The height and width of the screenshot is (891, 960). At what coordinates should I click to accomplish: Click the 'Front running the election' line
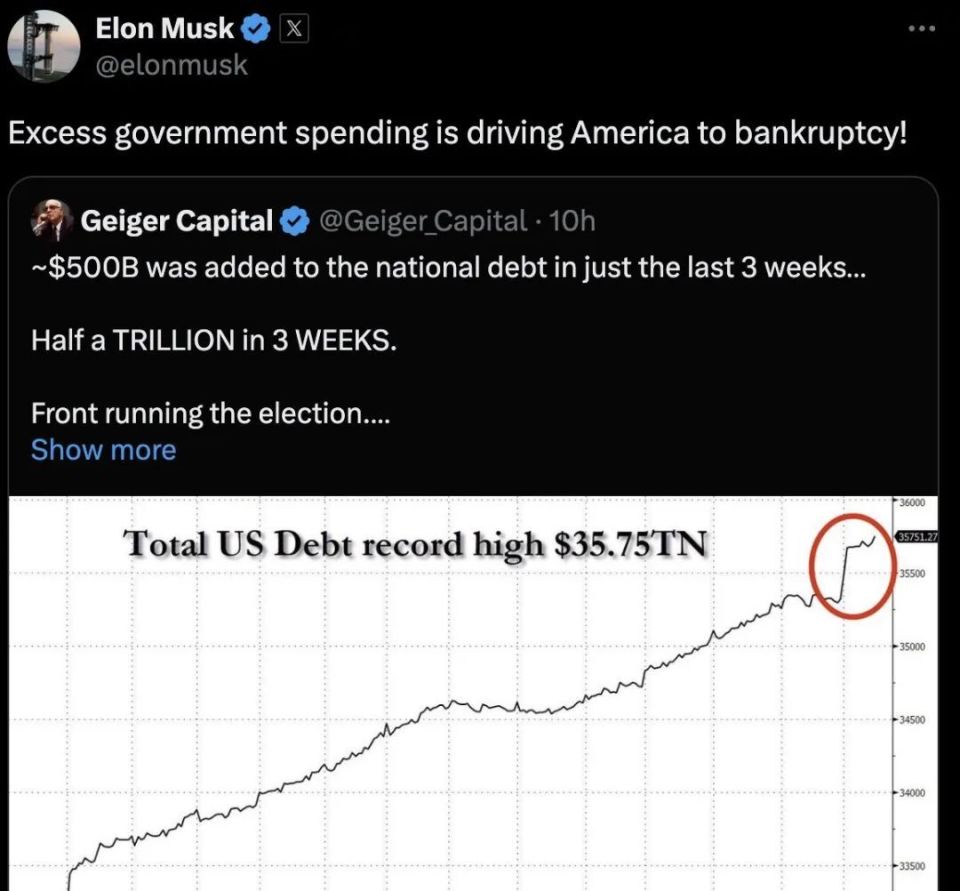(x=210, y=411)
